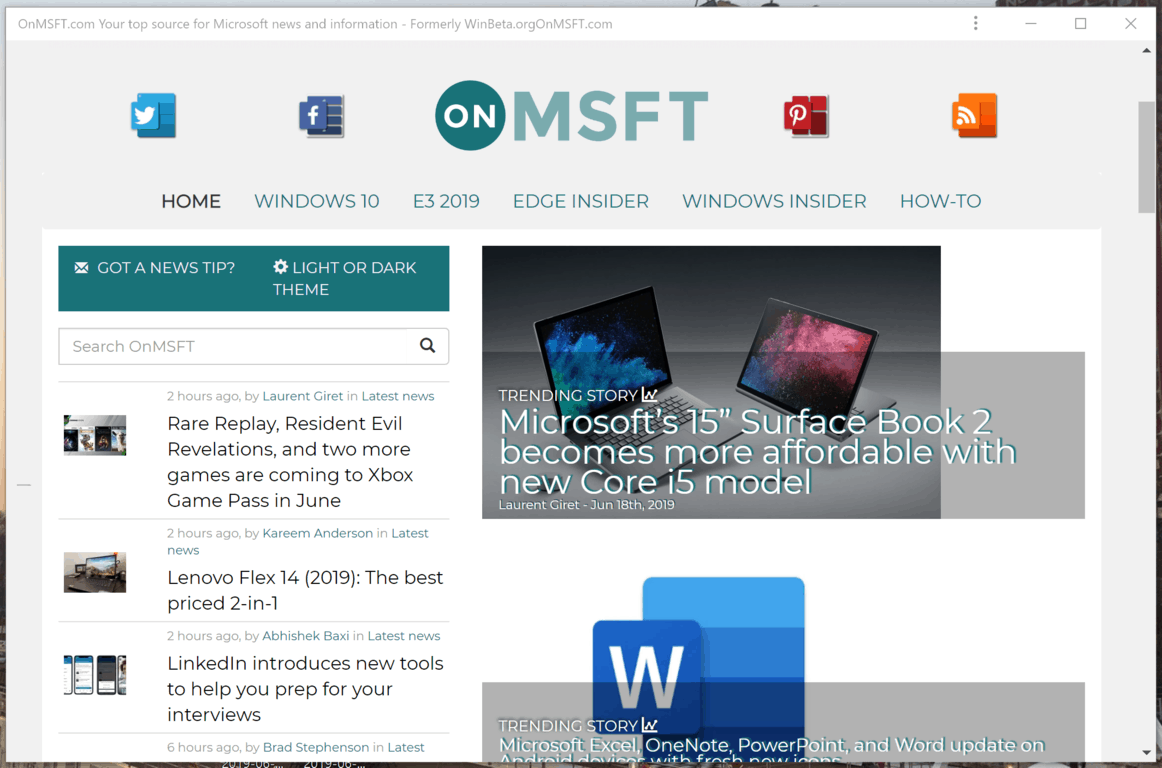Open the RSS feed icon
Image resolution: width=1162 pixels, height=768 pixels.
coord(975,116)
